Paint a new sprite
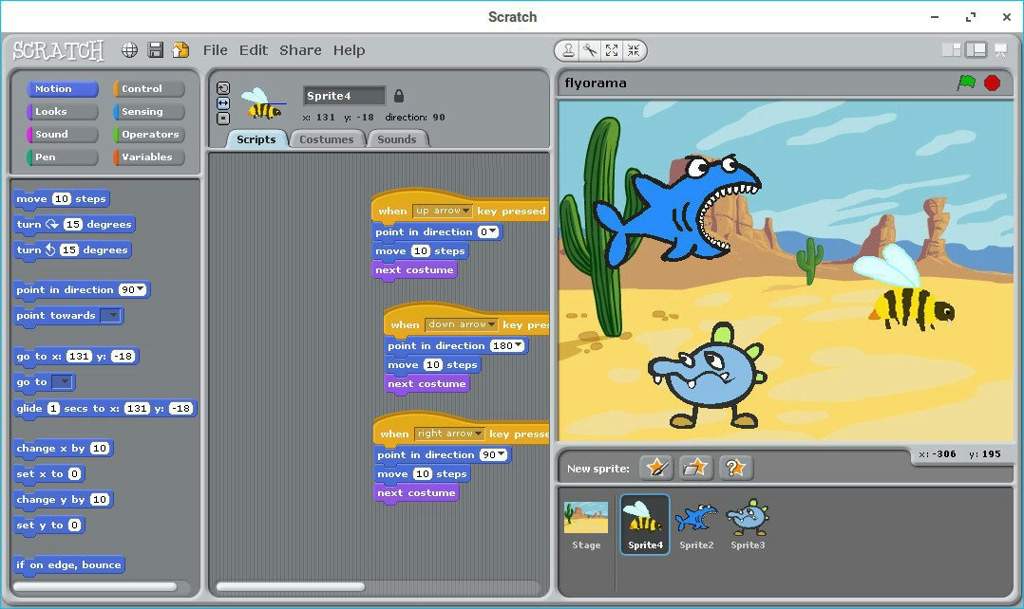1024x609 pixels. (x=656, y=467)
